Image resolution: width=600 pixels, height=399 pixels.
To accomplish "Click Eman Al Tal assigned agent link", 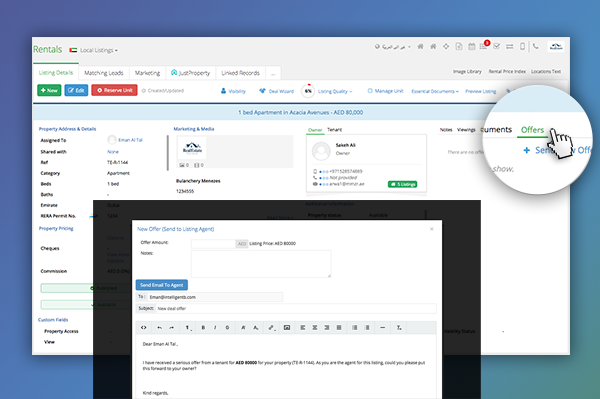I will pyautogui.click(x=130, y=140).
